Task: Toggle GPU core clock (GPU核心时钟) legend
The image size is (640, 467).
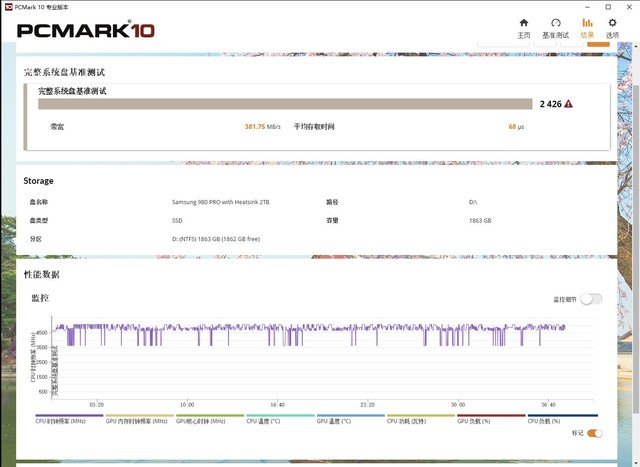Action: point(200,421)
